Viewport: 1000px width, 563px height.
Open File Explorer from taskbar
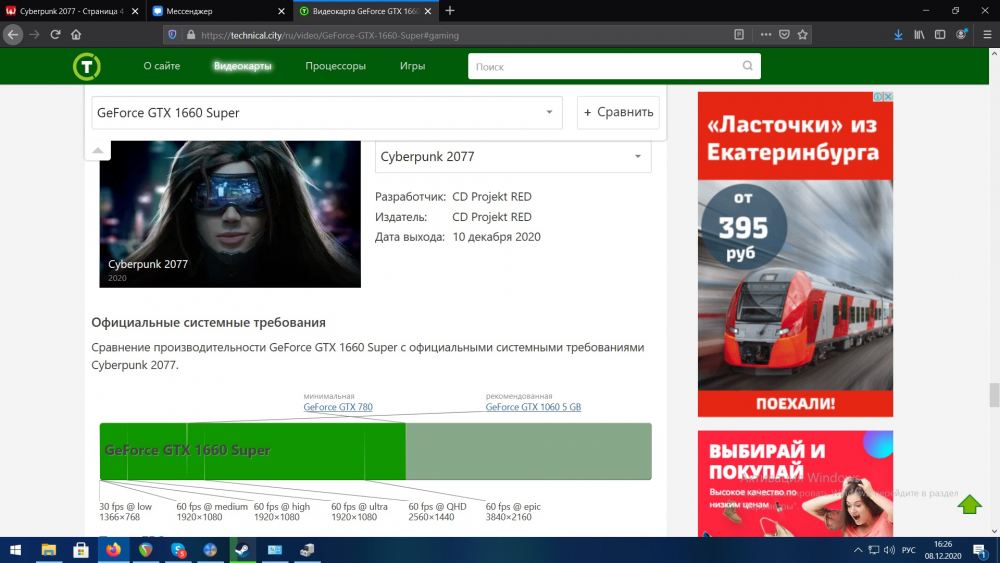[48, 550]
